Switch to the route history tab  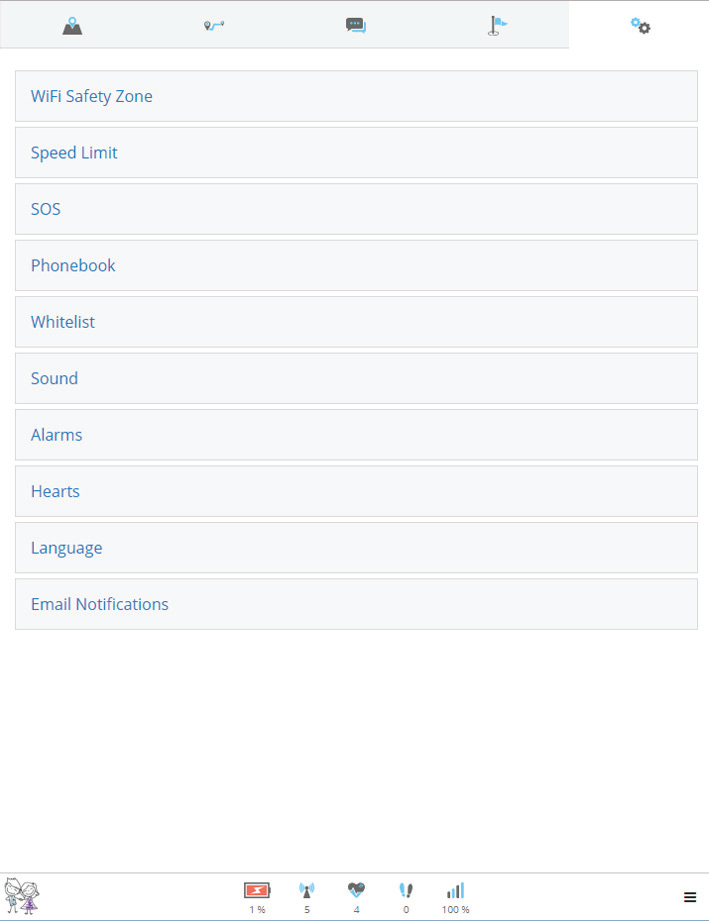pyautogui.click(x=214, y=25)
